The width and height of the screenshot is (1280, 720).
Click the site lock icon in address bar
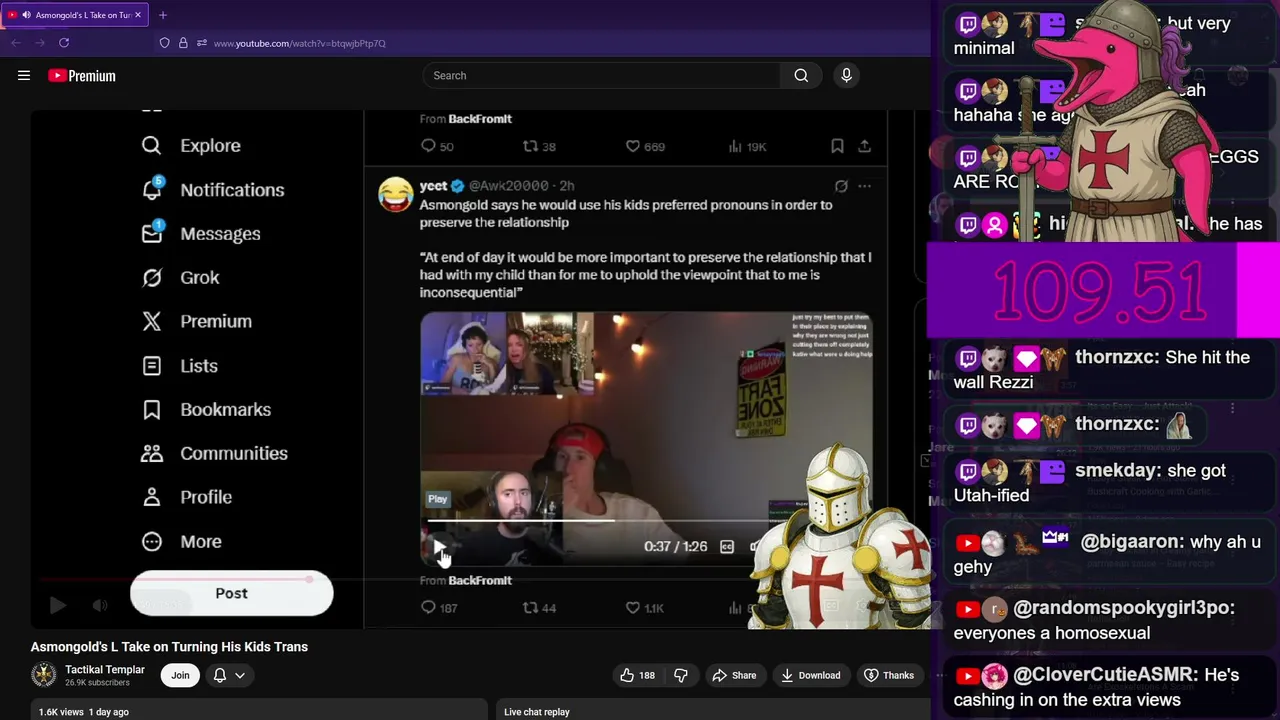[183, 43]
